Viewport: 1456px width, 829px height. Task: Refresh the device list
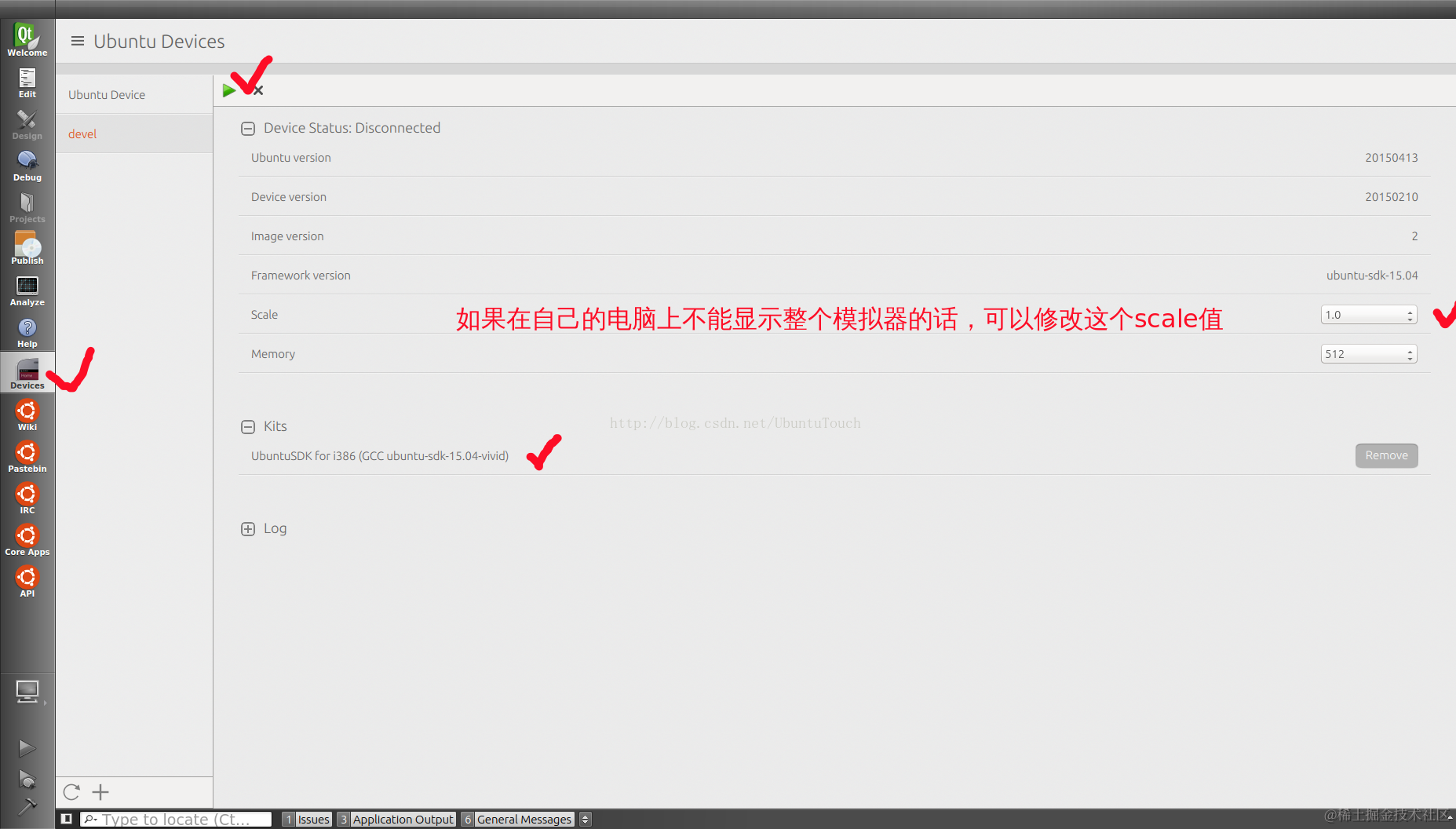point(71,792)
